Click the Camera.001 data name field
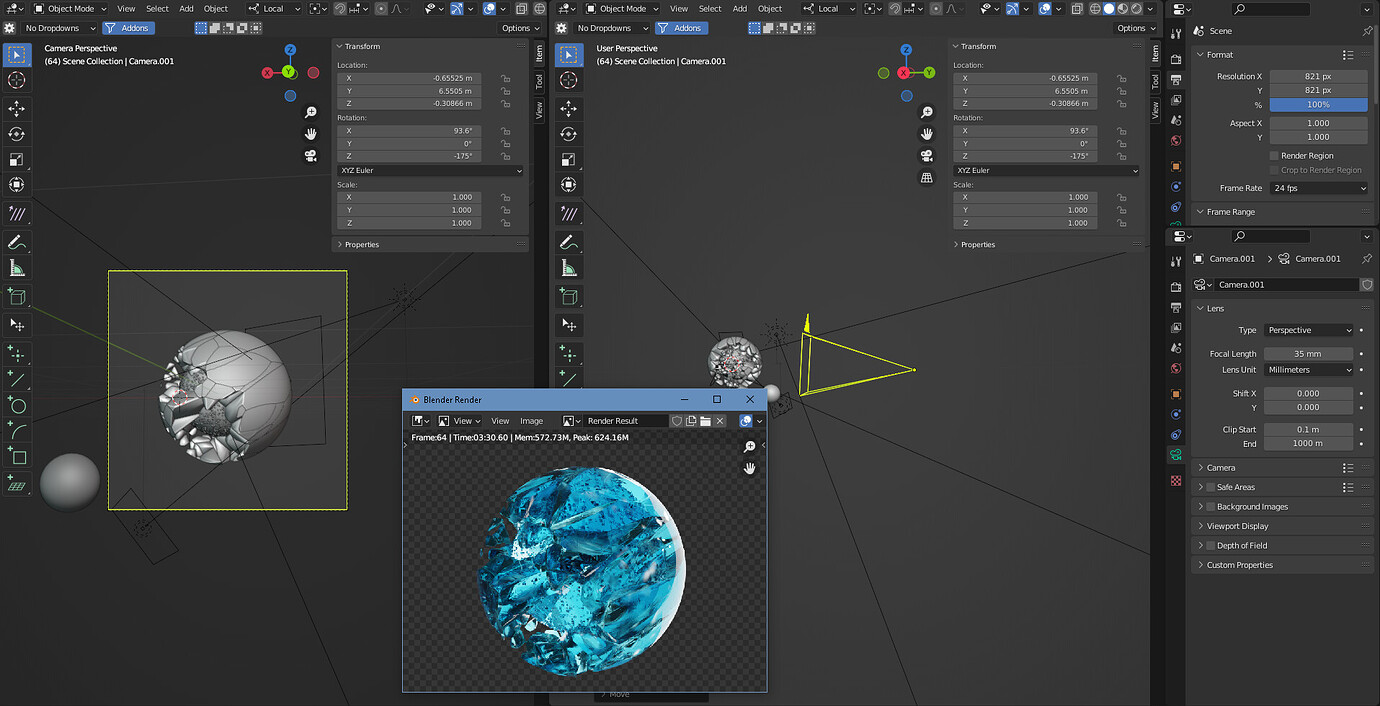Screen dimensions: 1380x706 [x=1287, y=285]
